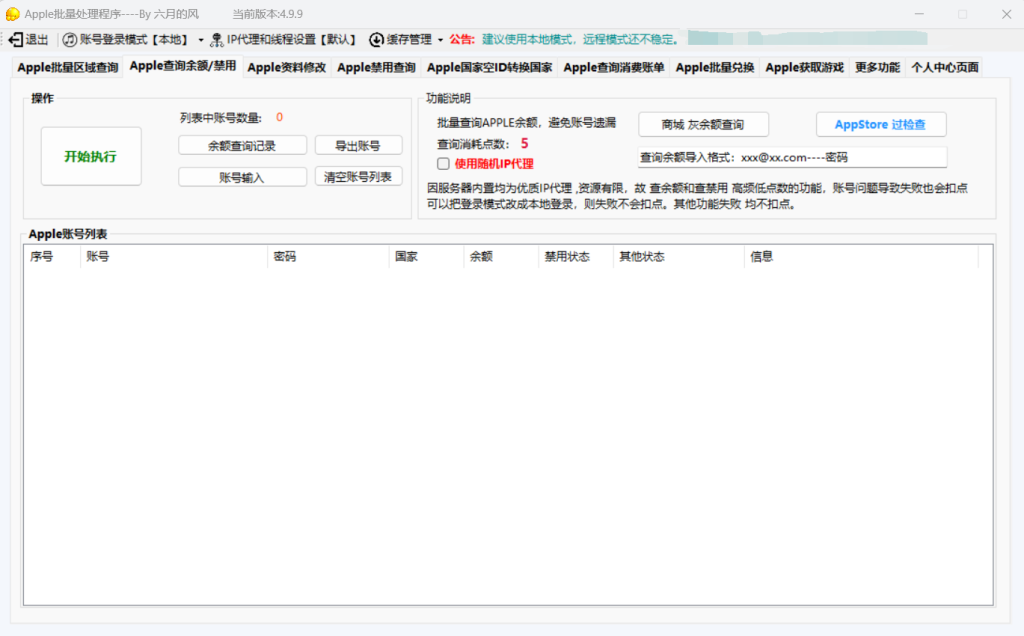
Task: Click the 清空账号列表 button
Action: [358, 176]
